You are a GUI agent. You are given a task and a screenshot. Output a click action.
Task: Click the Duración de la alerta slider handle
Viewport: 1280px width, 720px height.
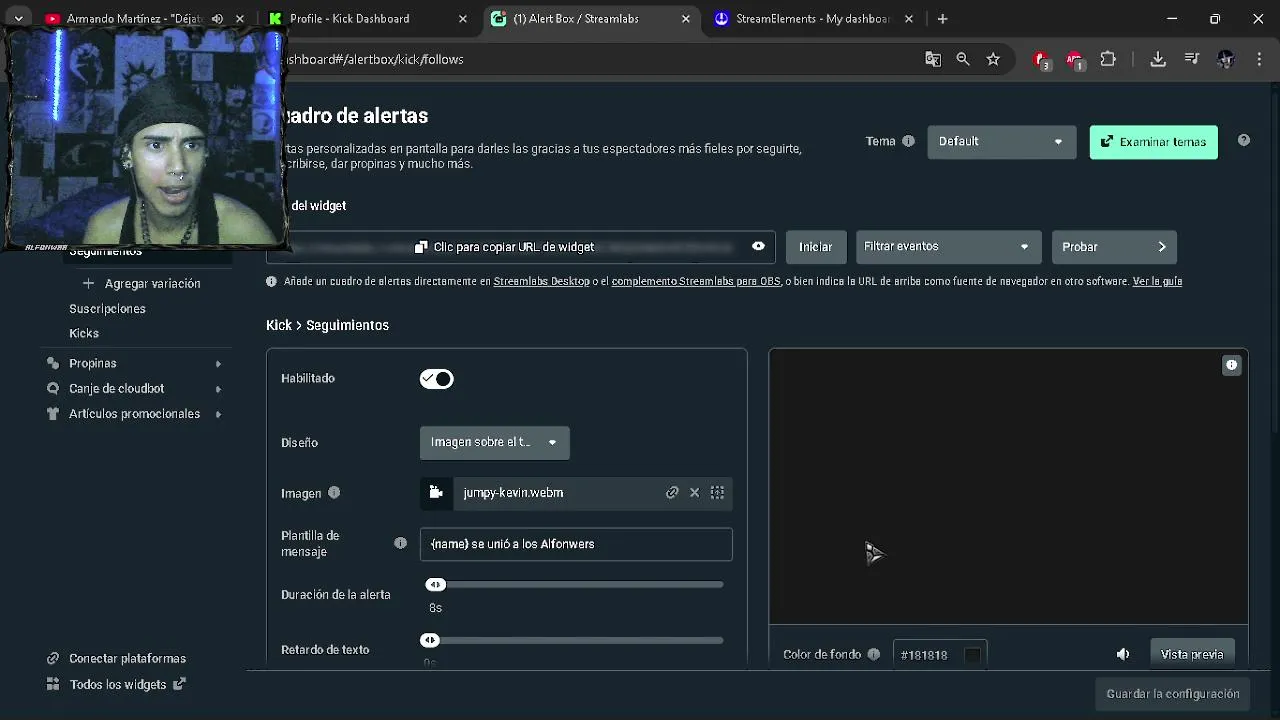(435, 584)
